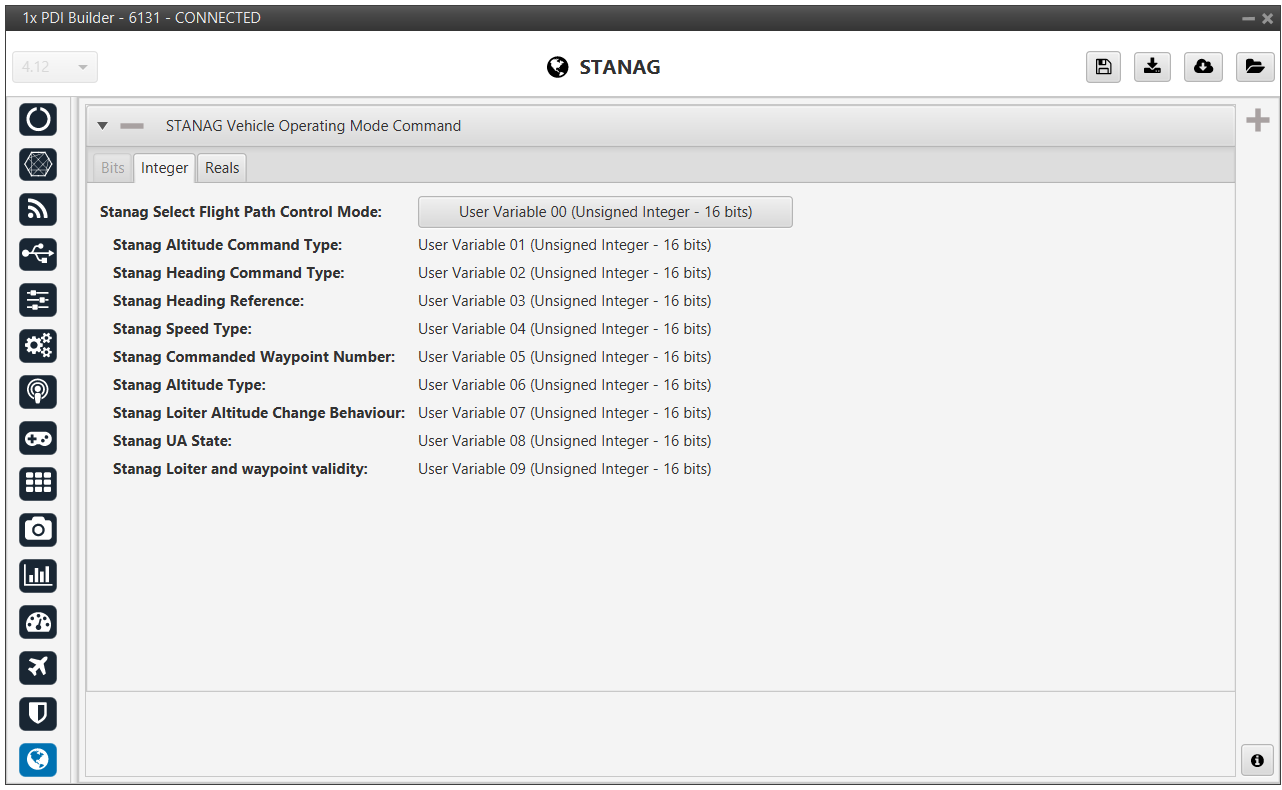
Task: Select the RSS signal feed icon
Action: (x=38, y=209)
